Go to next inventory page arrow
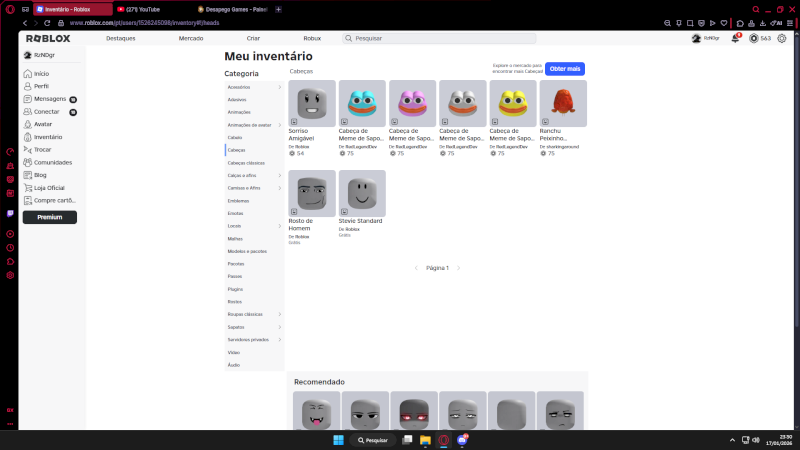This screenshot has width=800, height=450. (460, 268)
